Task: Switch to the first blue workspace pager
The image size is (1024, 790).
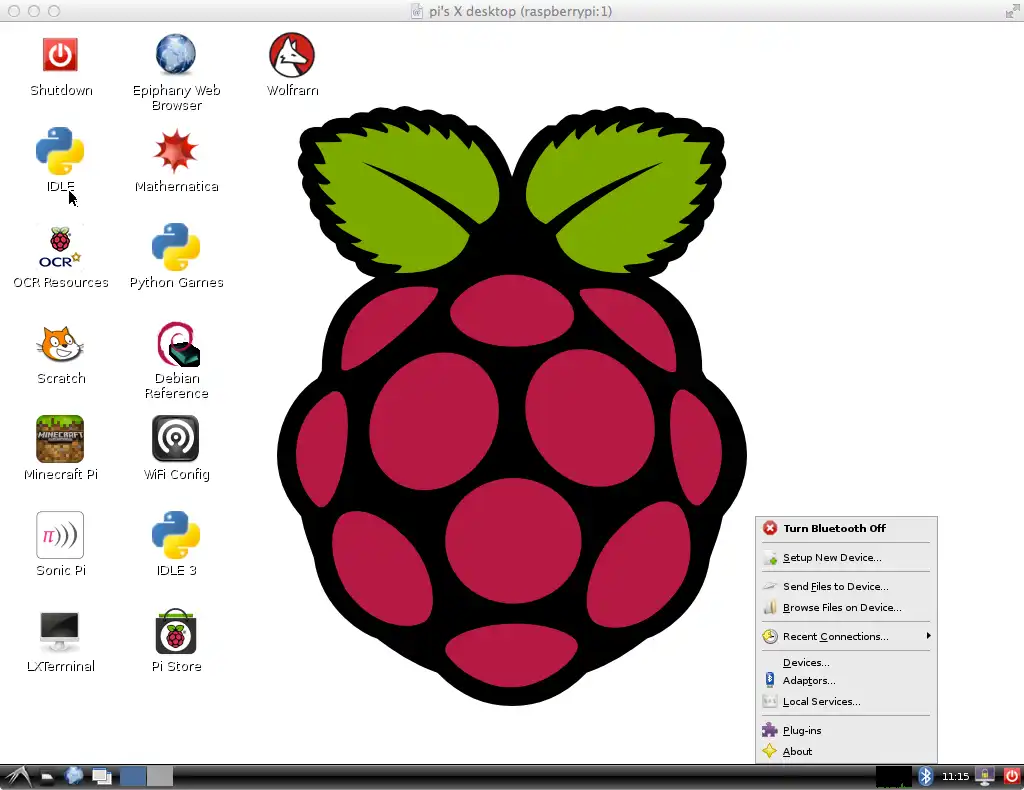Action: click(x=133, y=776)
